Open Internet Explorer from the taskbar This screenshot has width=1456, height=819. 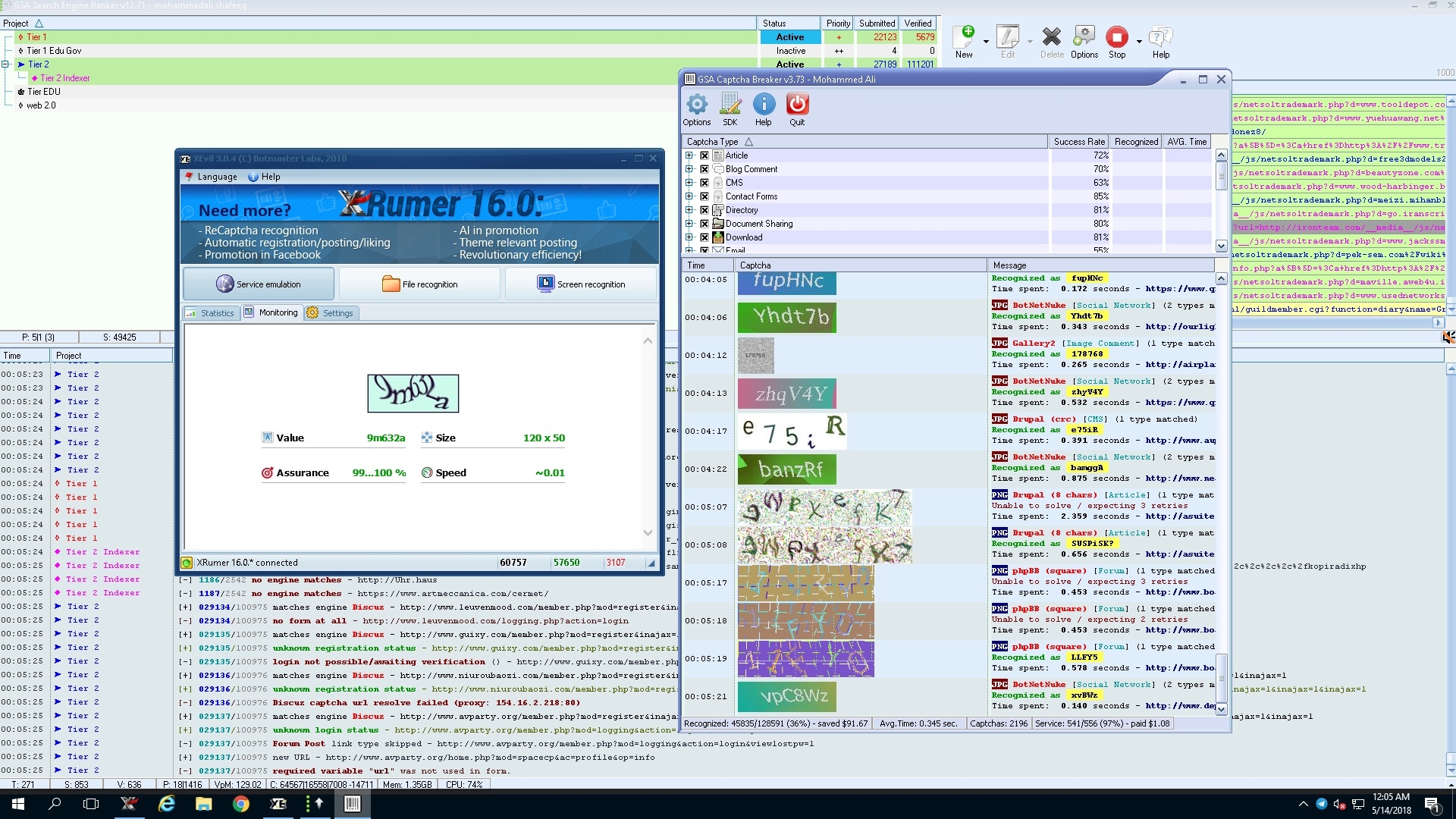[x=166, y=804]
